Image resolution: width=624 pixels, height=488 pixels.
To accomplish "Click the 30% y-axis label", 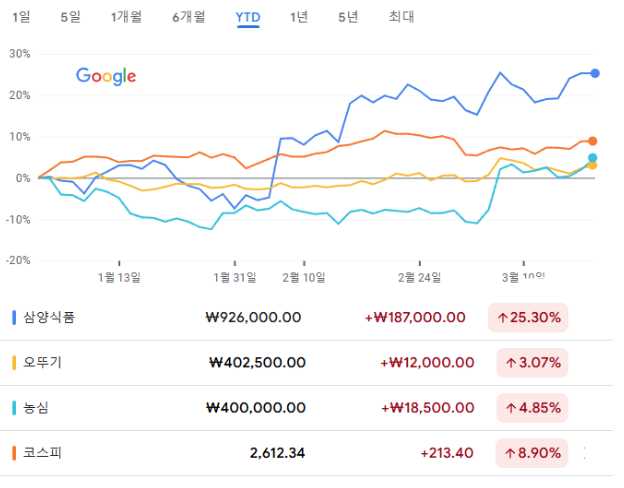I will pyautogui.click(x=20, y=54).
